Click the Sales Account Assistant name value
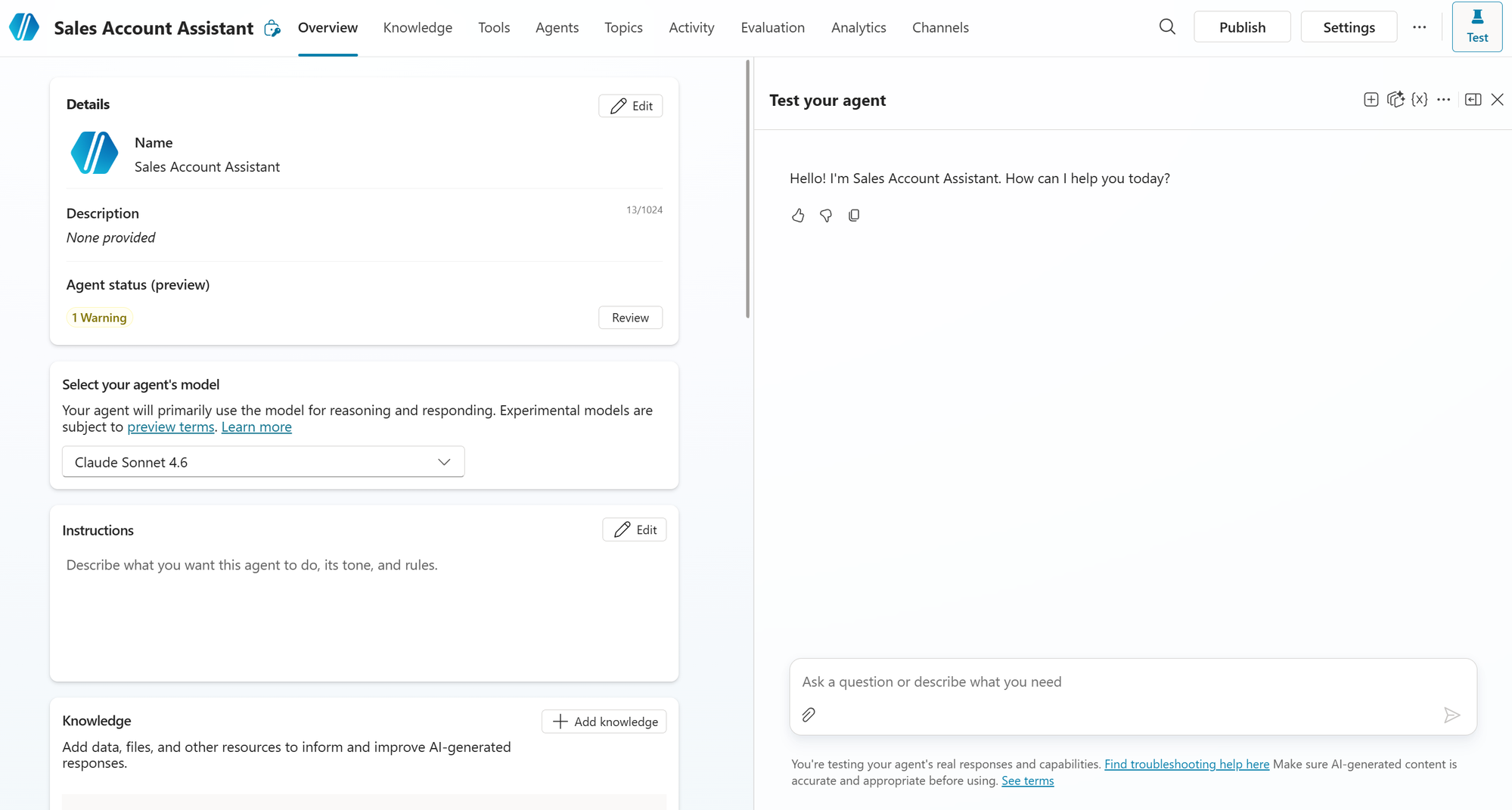The image size is (1512, 810). point(207,167)
